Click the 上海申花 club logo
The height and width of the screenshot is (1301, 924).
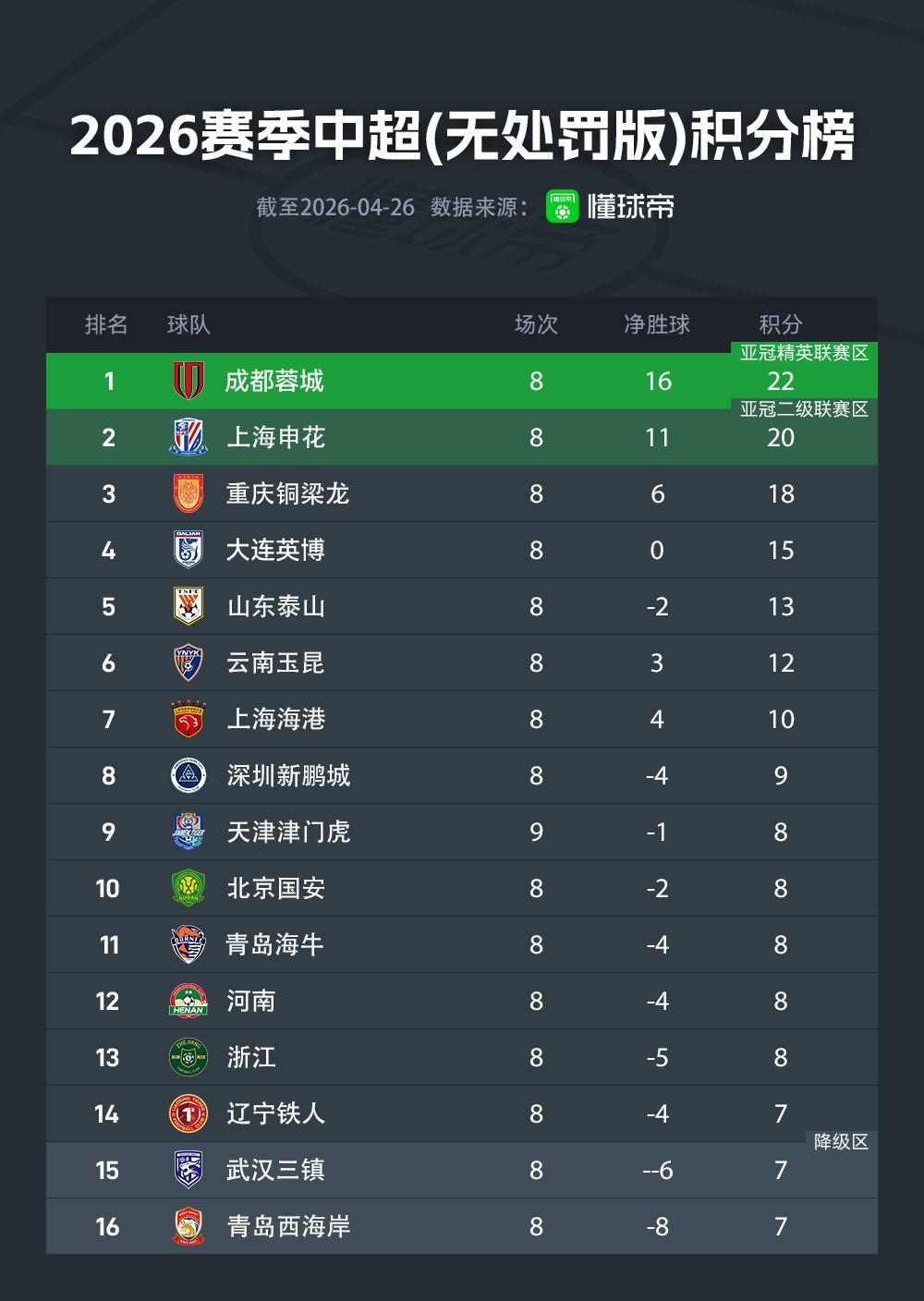tap(188, 437)
